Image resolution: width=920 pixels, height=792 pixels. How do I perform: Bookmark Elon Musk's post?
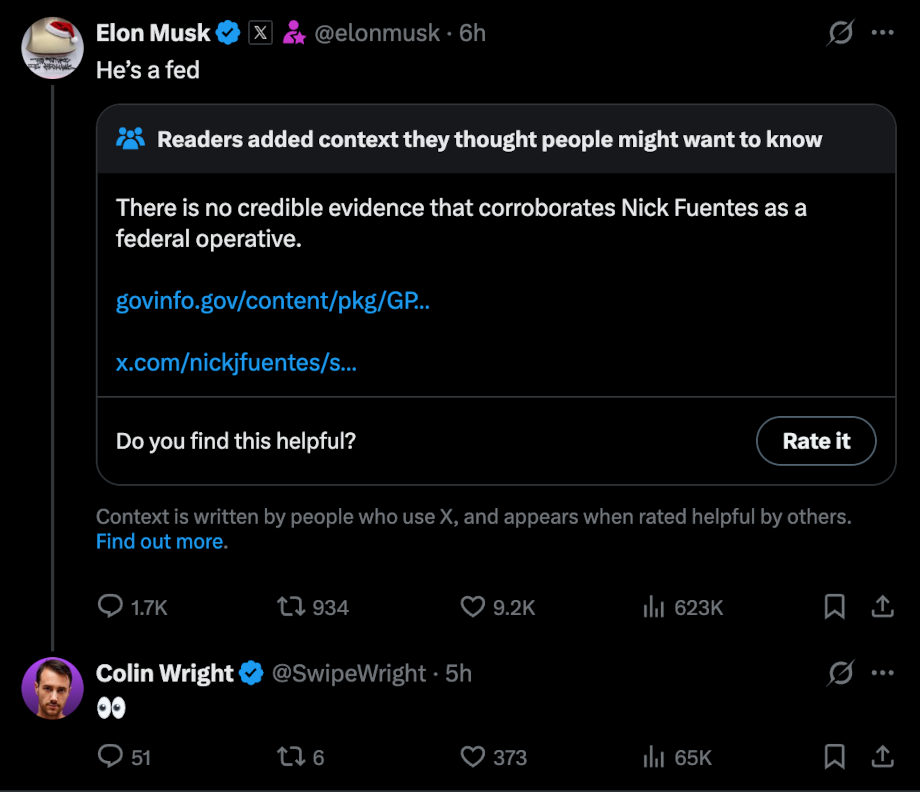835,607
